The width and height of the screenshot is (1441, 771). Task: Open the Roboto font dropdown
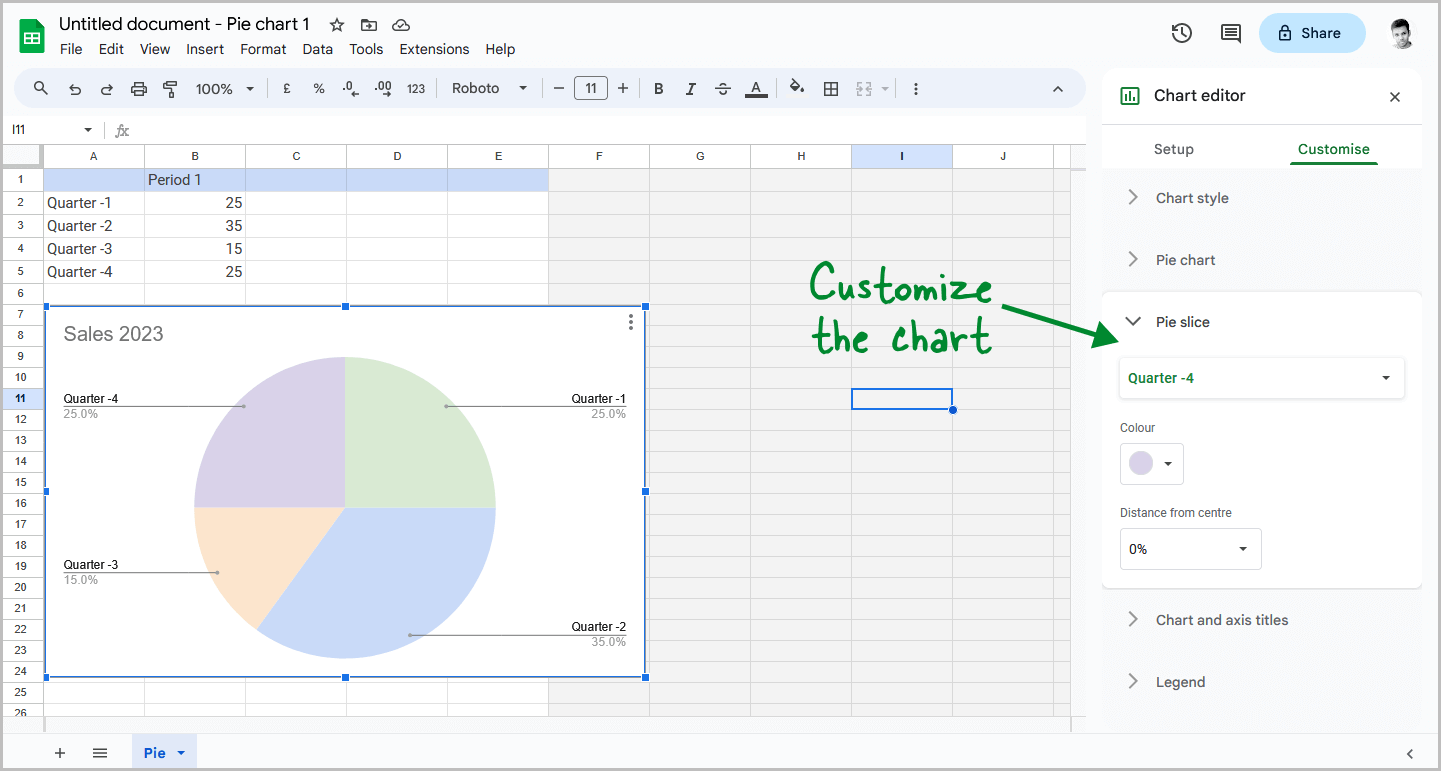click(x=489, y=89)
